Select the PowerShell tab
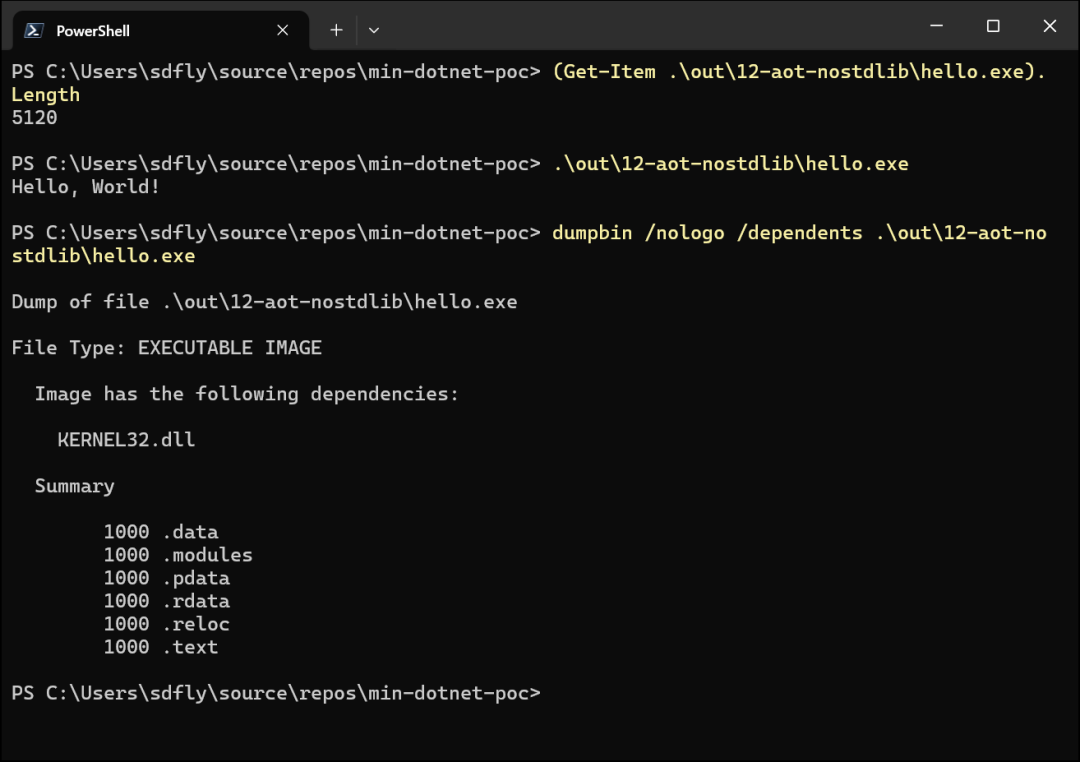 click(160, 30)
